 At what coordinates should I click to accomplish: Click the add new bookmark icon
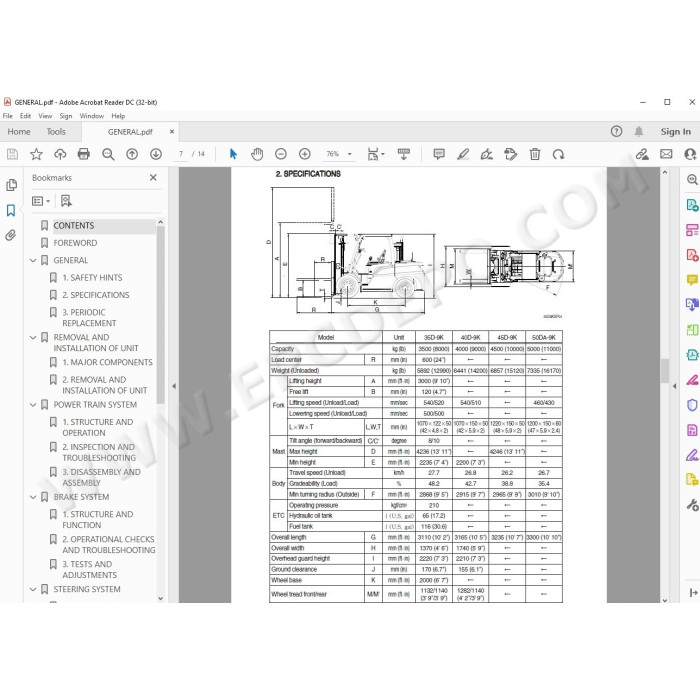66,201
